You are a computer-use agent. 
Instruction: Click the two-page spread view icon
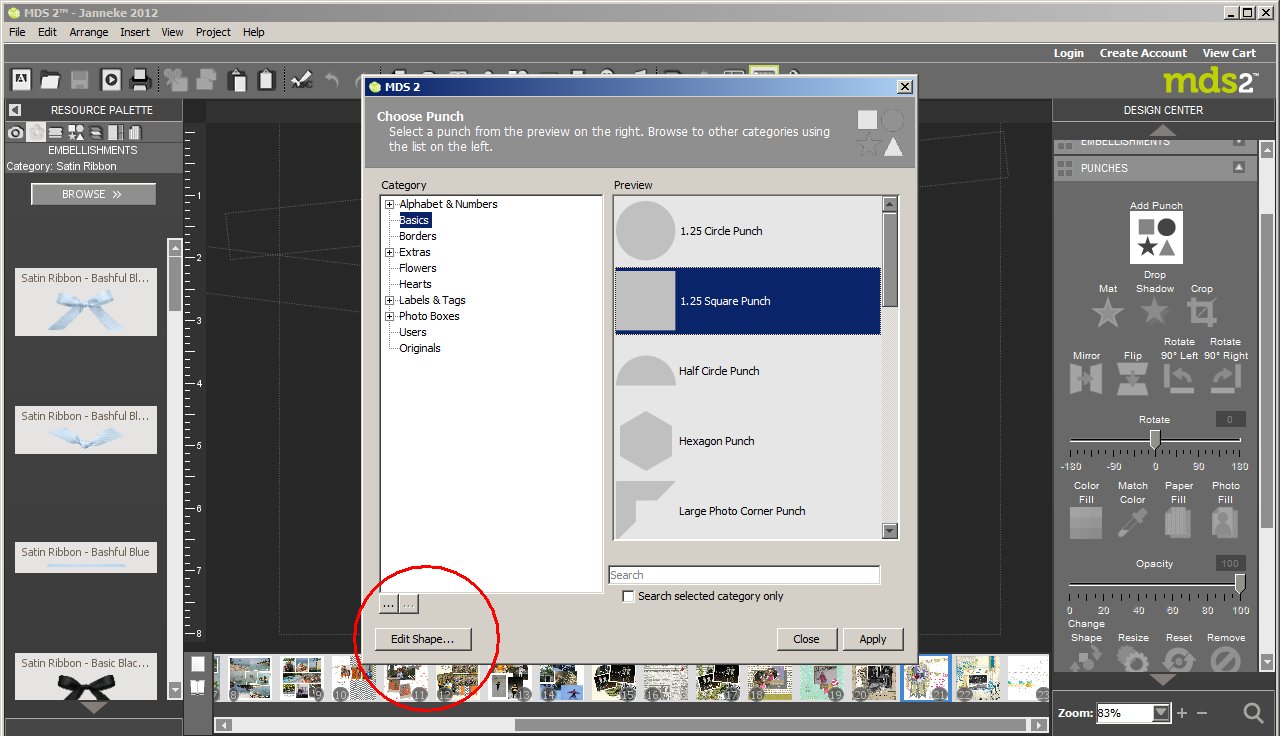[198, 687]
